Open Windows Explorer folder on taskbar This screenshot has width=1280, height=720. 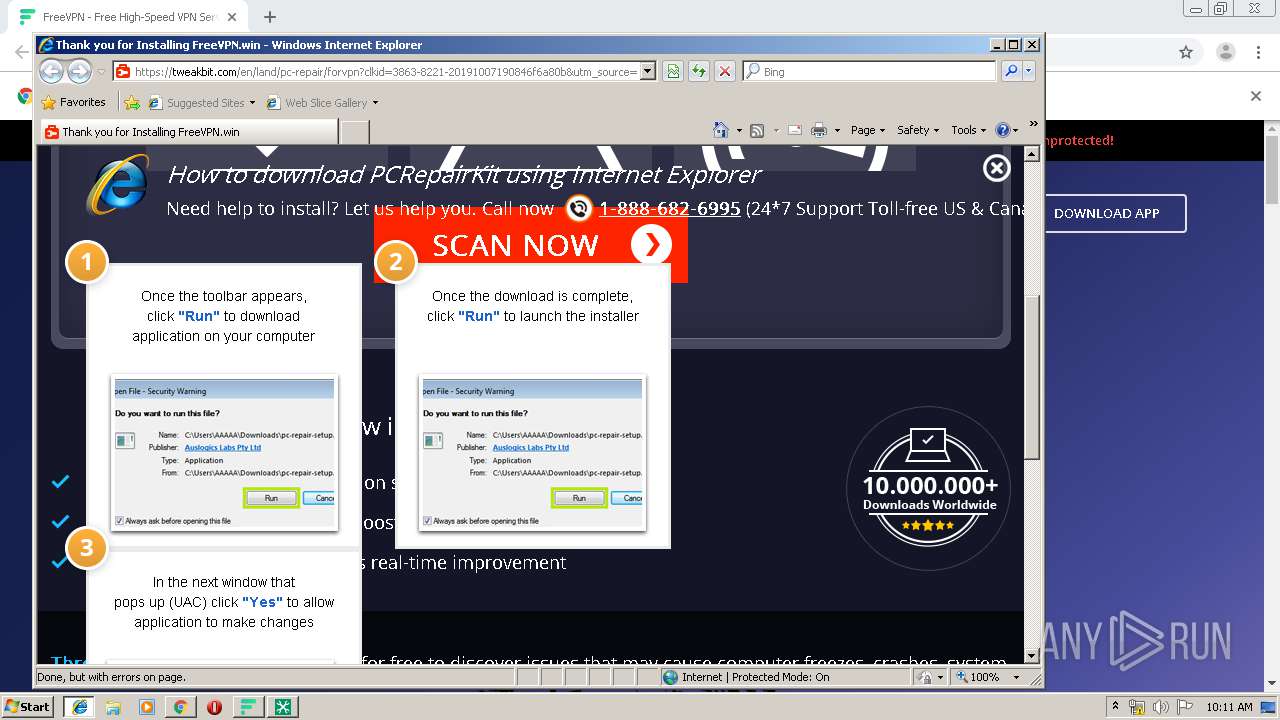pos(113,707)
